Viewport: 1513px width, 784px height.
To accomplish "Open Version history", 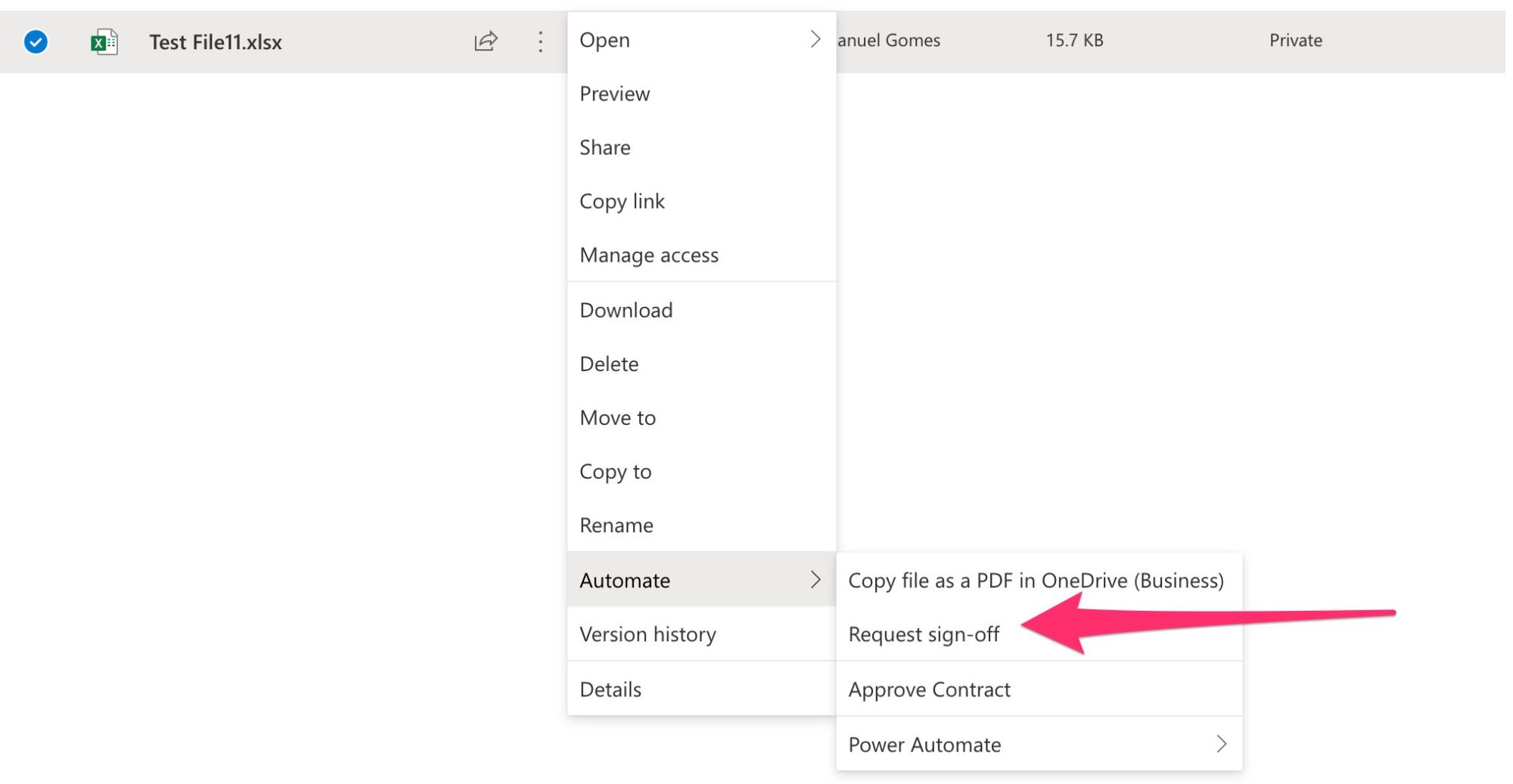I will (x=701, y=634).
